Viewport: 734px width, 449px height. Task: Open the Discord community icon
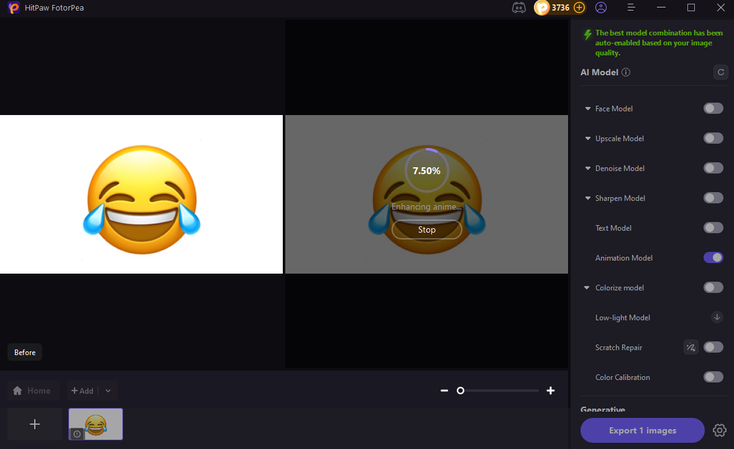(519, 8)
